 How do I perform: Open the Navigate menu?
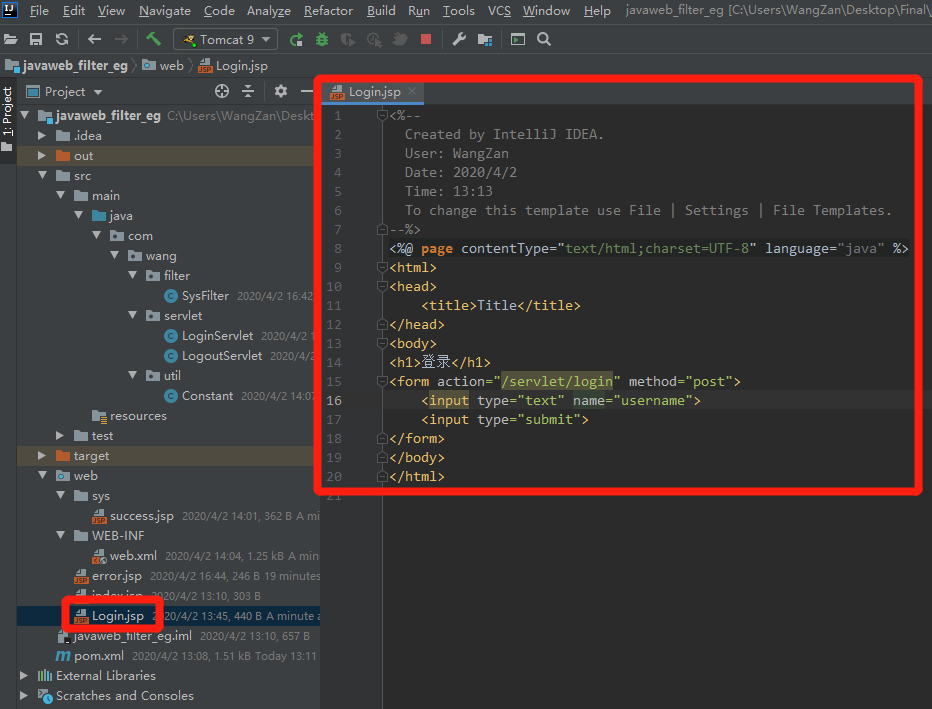(x=165, y=11)
